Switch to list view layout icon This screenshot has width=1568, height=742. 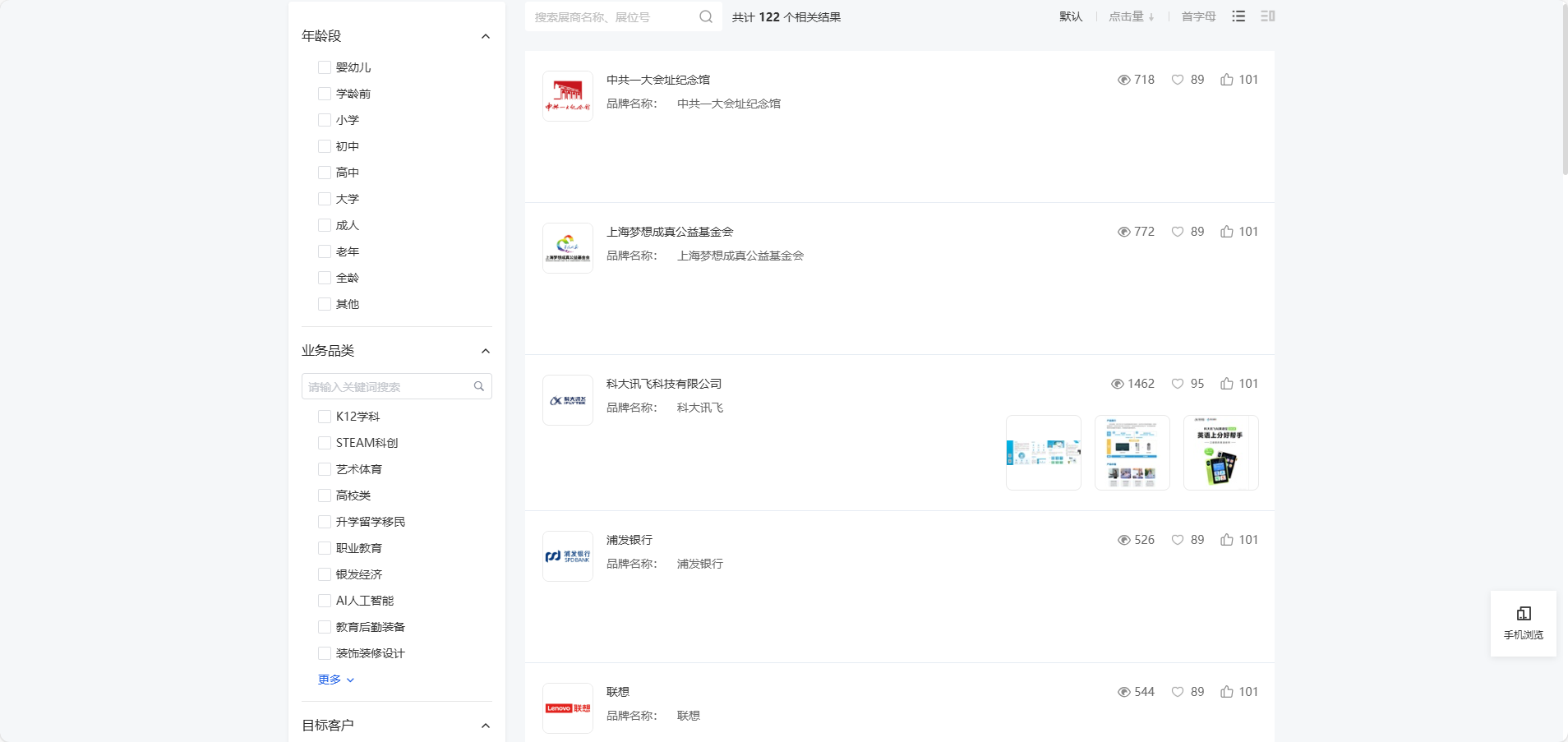tap(1238, 16)
